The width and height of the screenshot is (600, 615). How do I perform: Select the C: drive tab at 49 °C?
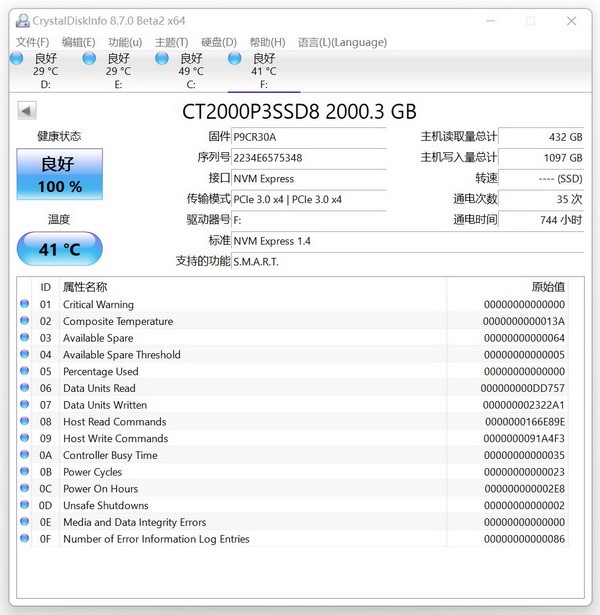point(191,71)
